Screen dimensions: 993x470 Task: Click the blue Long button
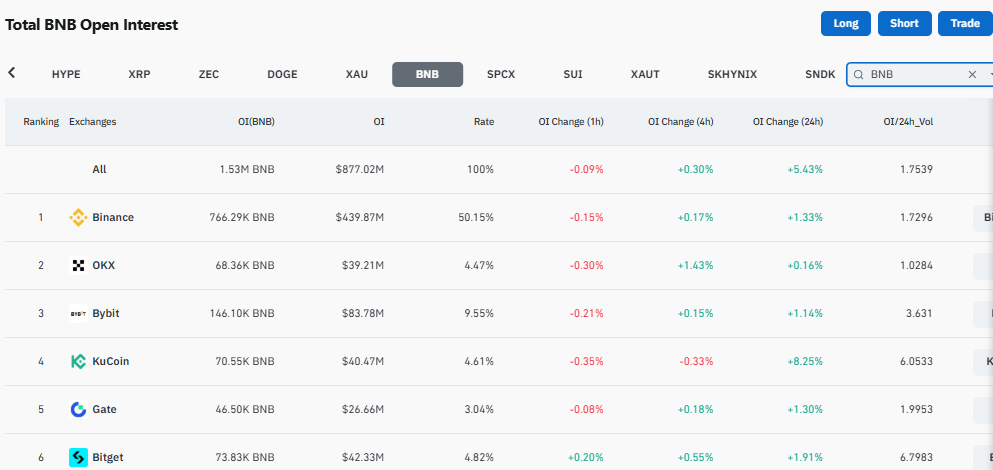point(846,23)
